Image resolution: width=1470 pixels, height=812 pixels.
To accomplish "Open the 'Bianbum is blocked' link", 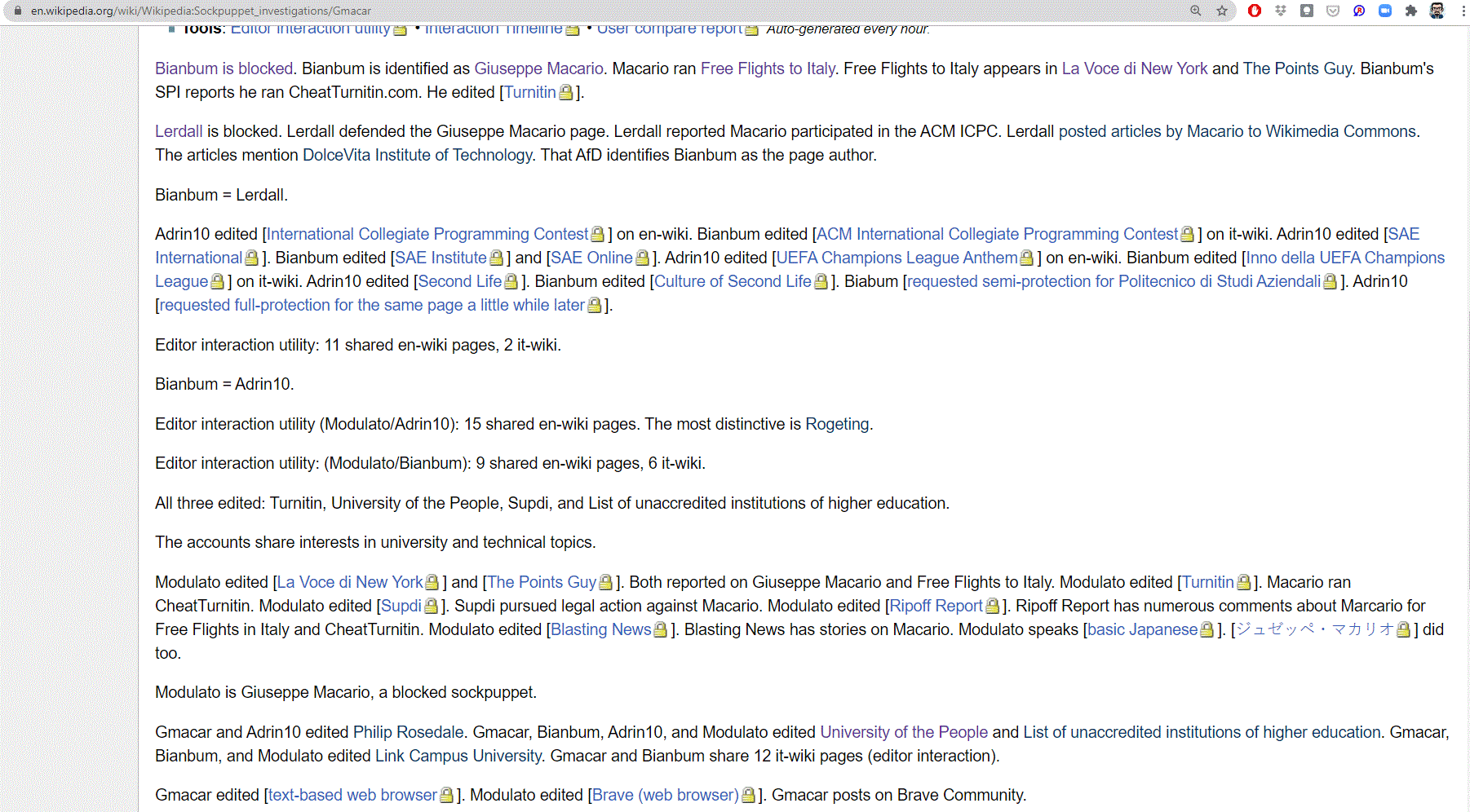I will pyautogui.click(x=224, y=68).
